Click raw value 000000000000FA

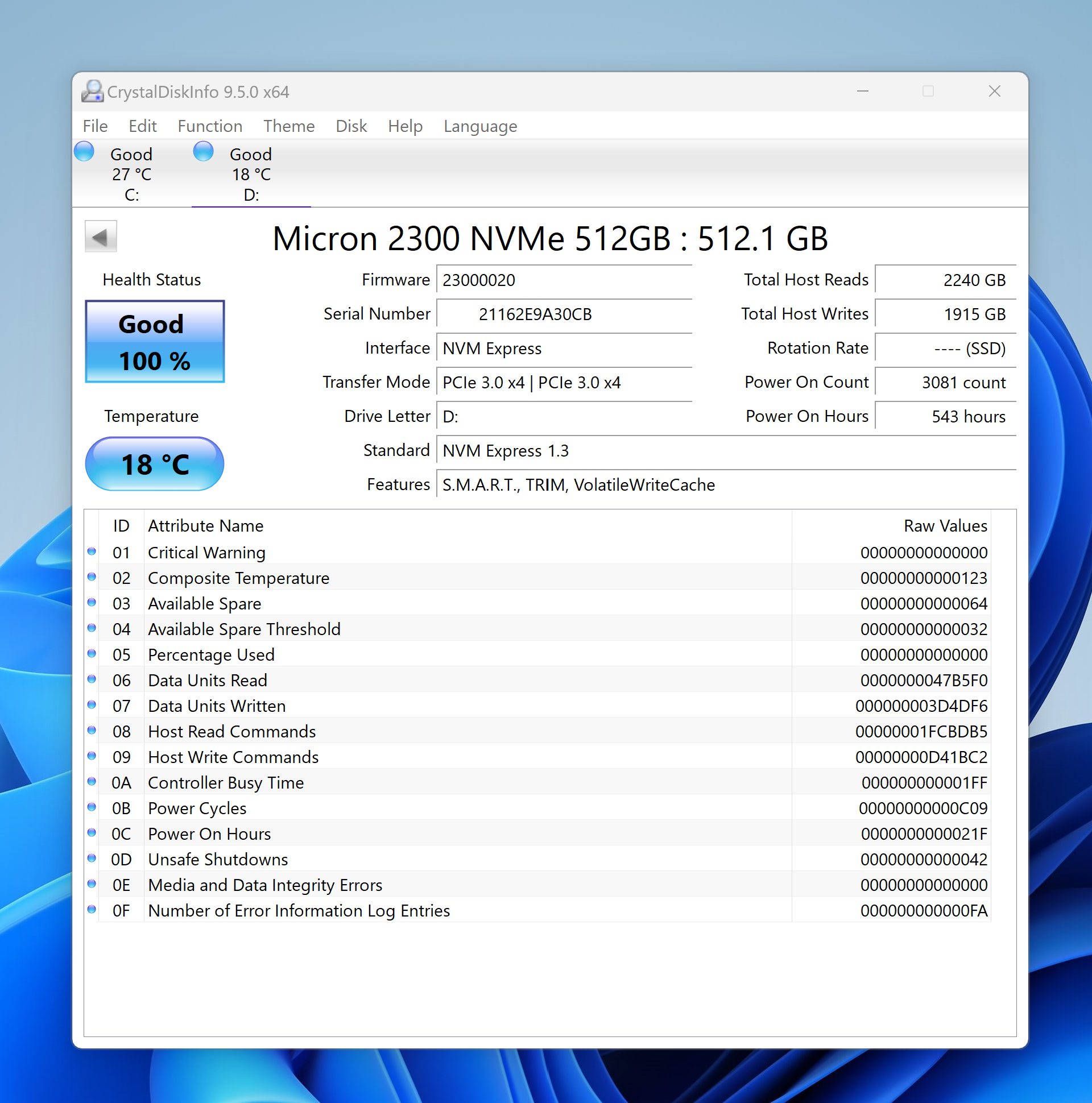pos(924,911)
